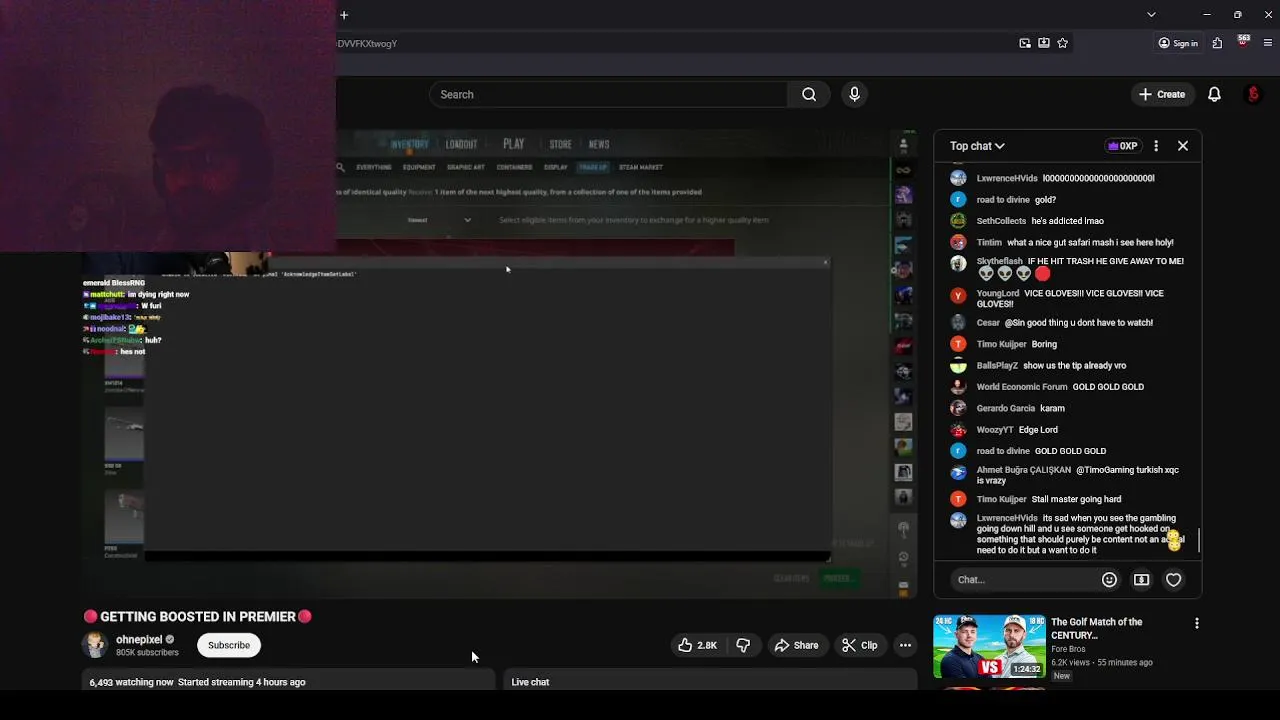Open ohnepixel channel avatar
Image resolution: width=1280 pixels, height=720 pixels.
point(95,645)
